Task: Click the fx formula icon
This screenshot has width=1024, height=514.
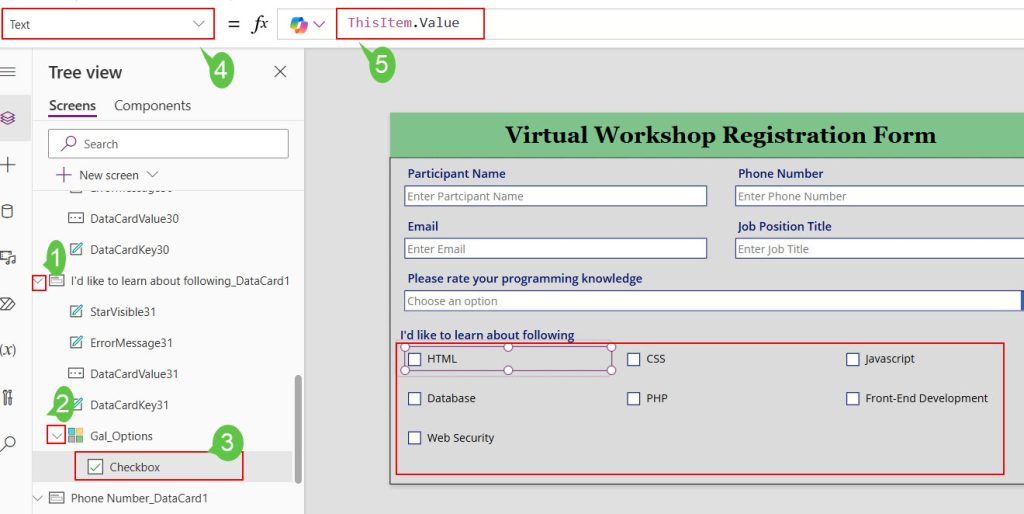Action: point(260,24)
